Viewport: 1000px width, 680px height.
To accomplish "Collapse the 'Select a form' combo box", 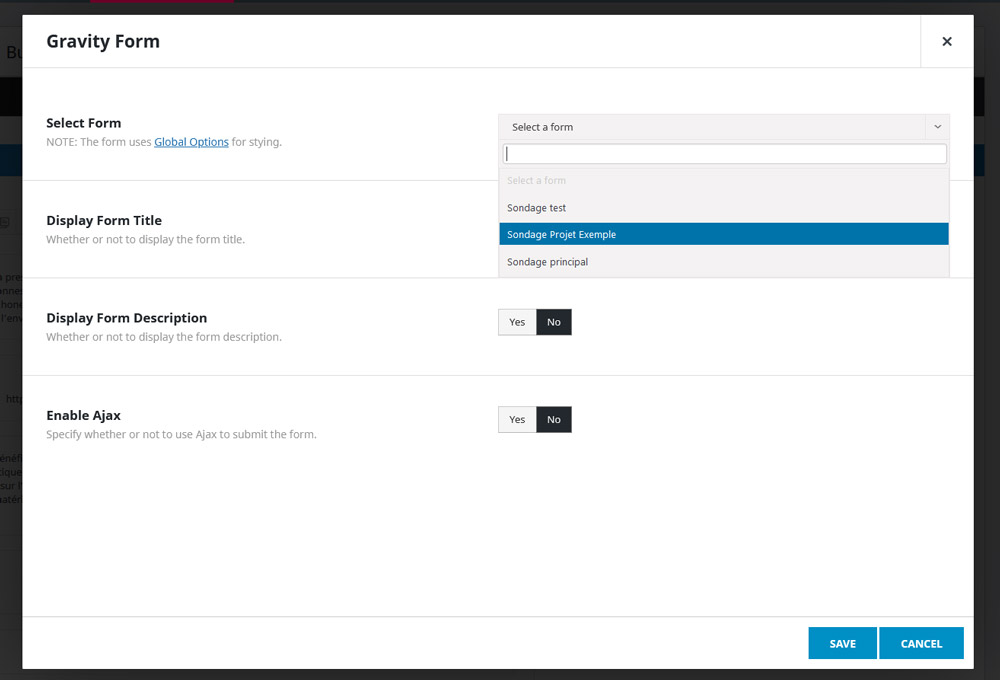I will pos(714,127).
